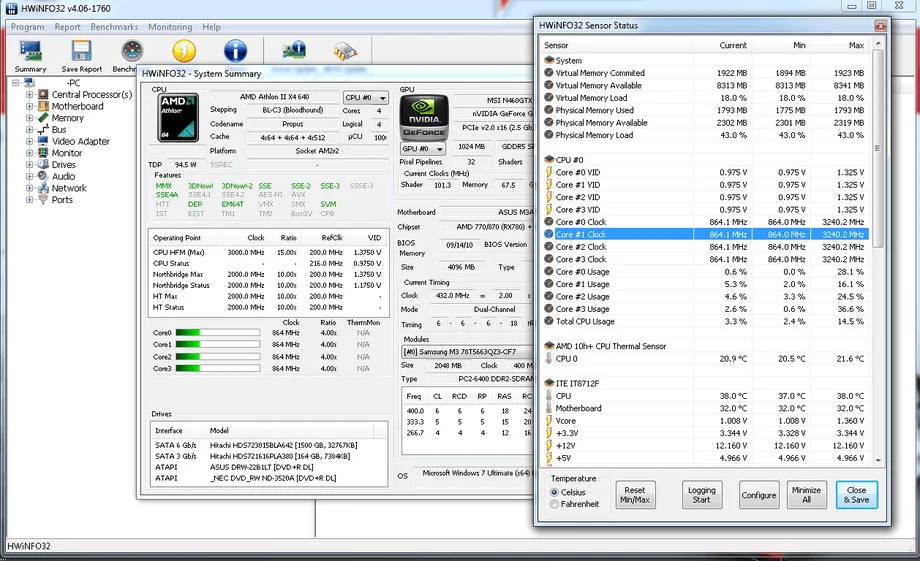Click the -PC computer root icon
The width and height of the screenshot is (920, 561).
tap(29, 83)
